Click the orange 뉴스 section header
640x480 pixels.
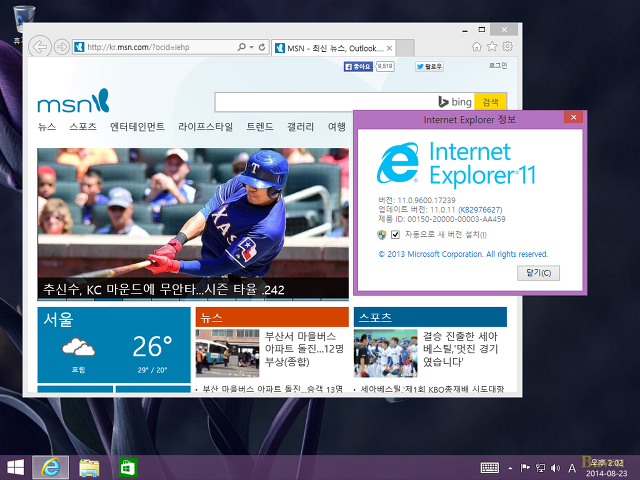[x=272, y=317]
